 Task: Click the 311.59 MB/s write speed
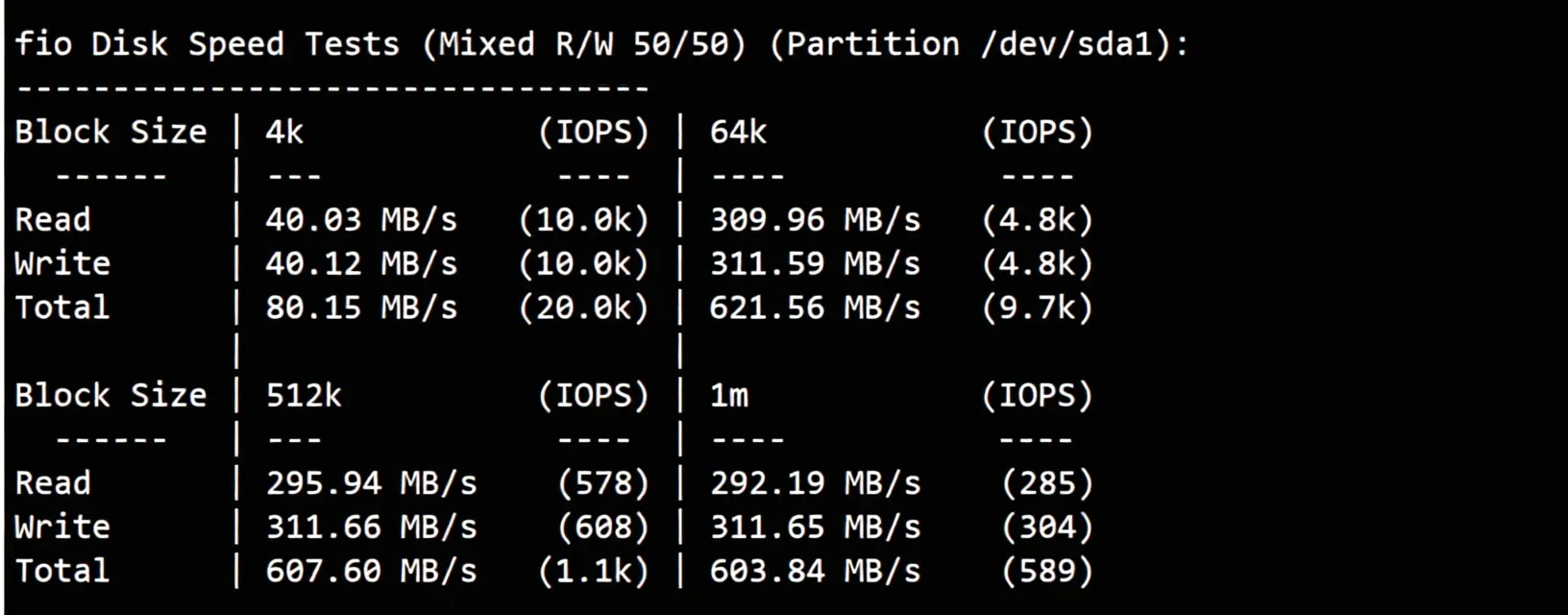tap(815, 263)
